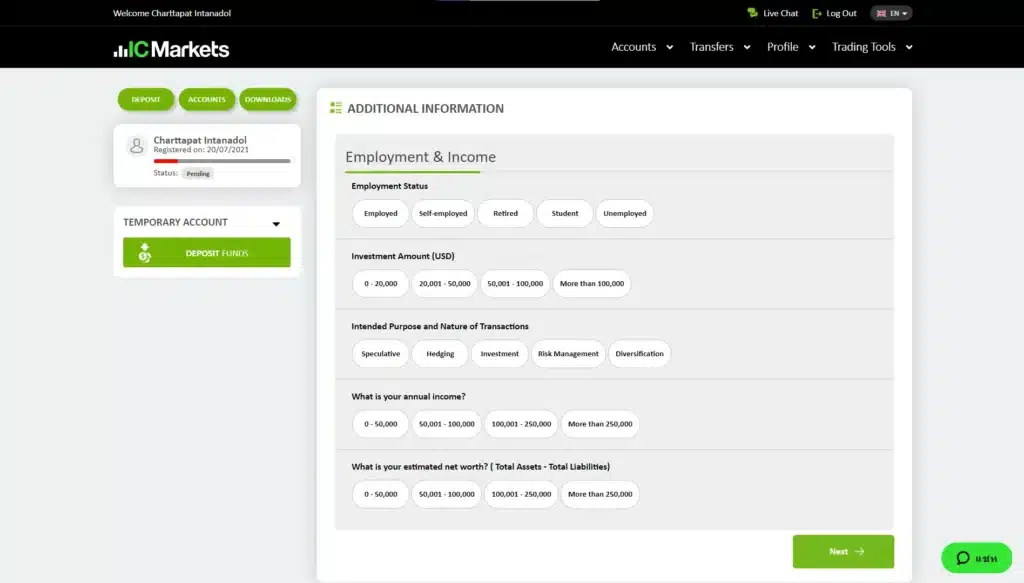Click the Additional Information list icon
Screen dimensions: 1024x583
click(336, 108)
